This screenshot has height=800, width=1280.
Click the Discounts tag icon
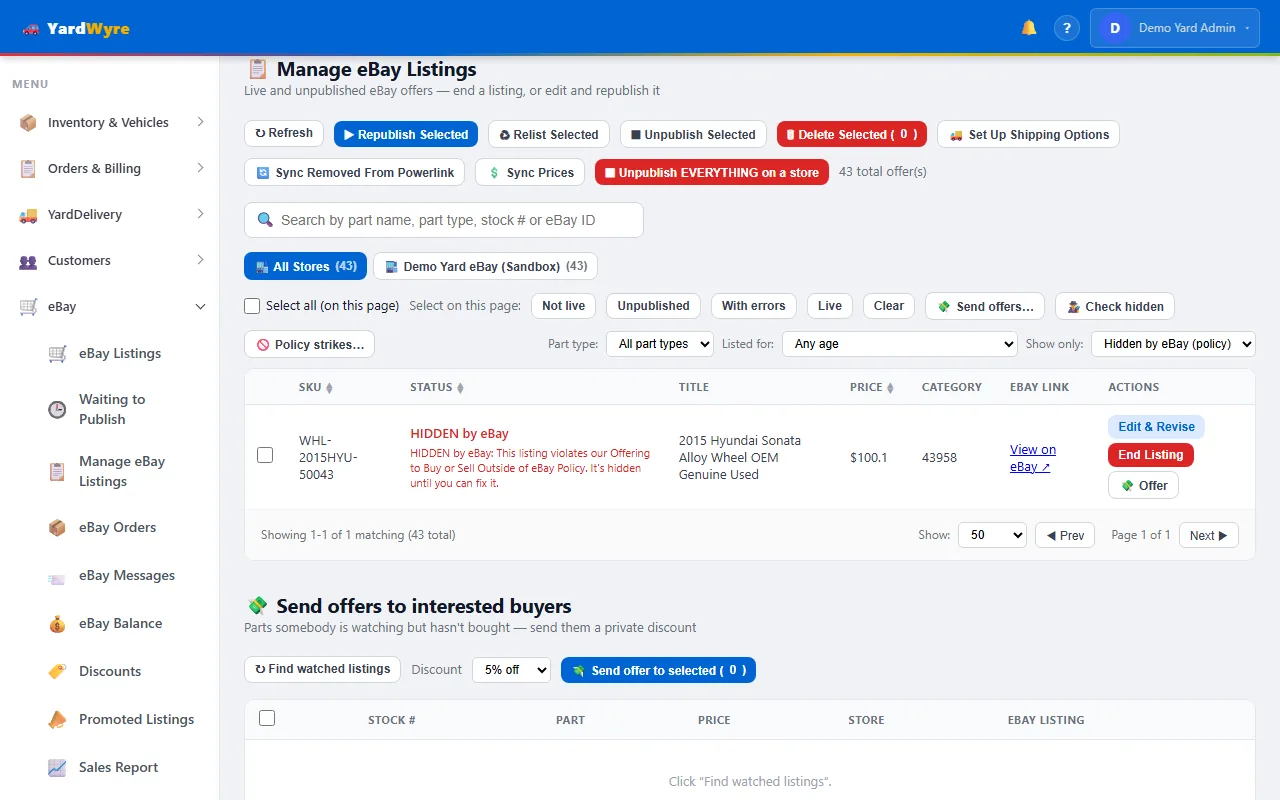(58, 671)
